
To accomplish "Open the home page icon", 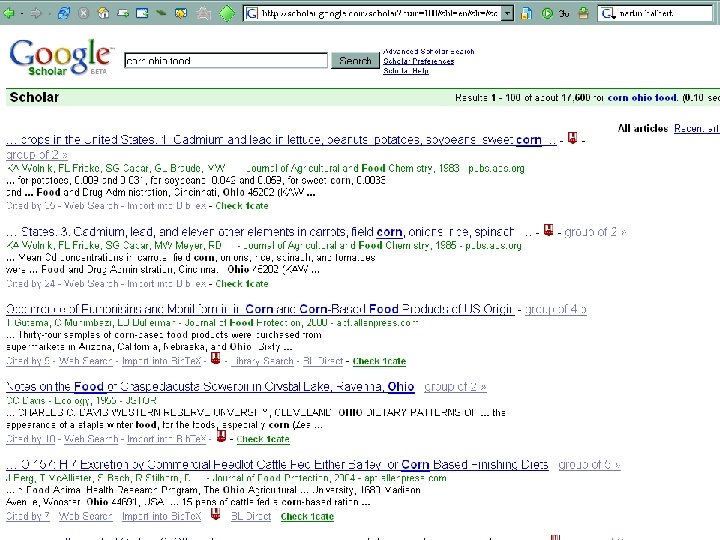I will pos(103,13).
